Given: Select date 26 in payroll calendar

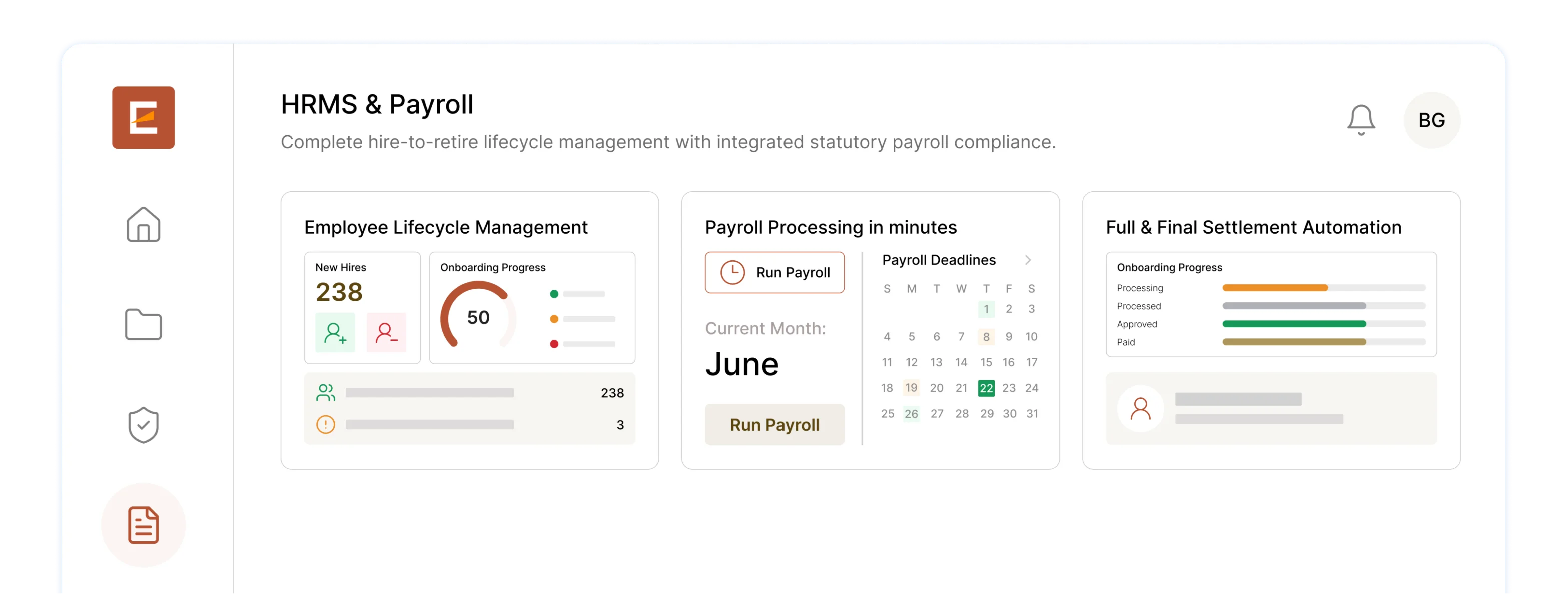Looking at the screenshot, I should 911,414.
